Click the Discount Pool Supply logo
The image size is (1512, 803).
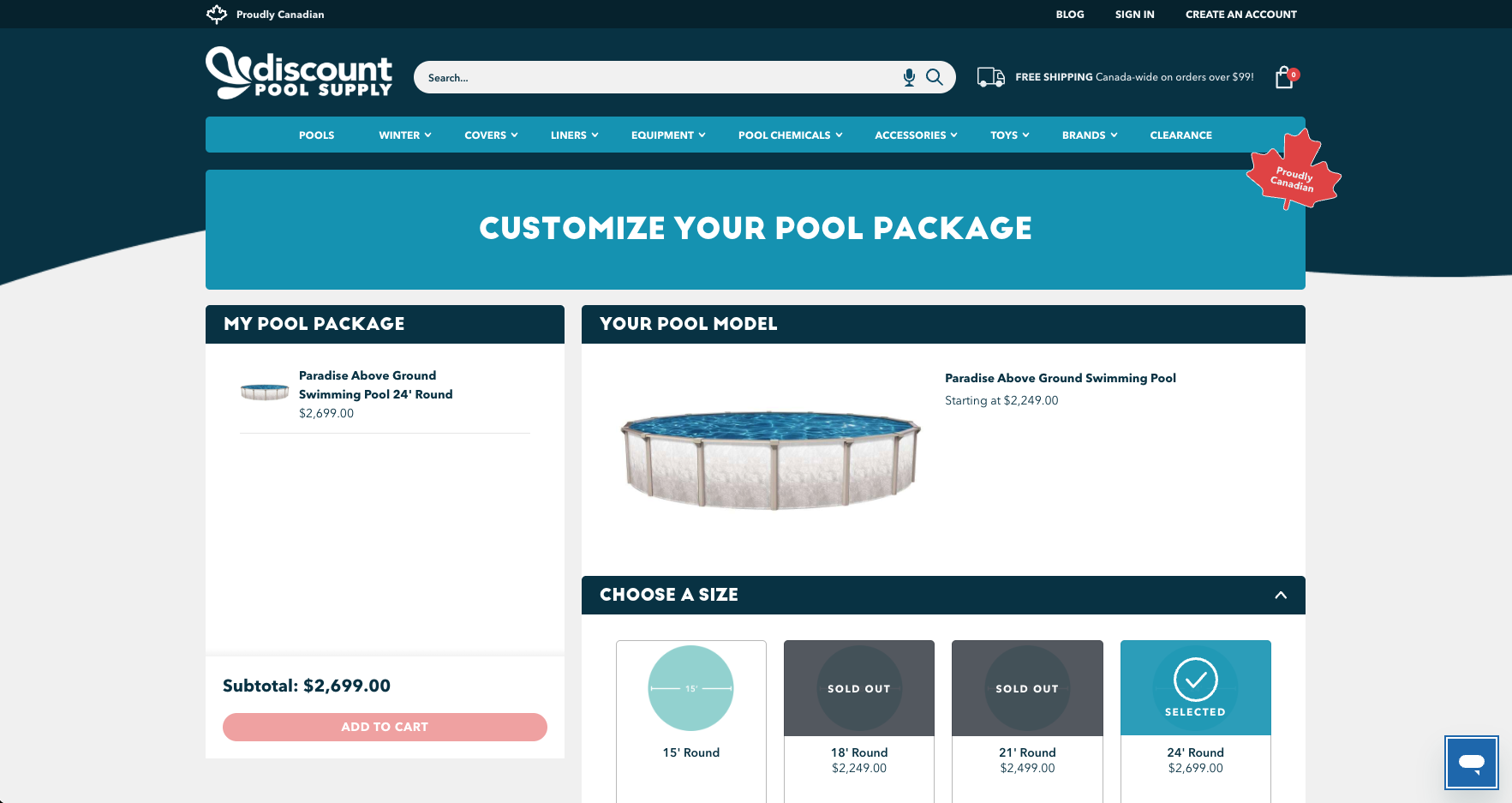299,73
